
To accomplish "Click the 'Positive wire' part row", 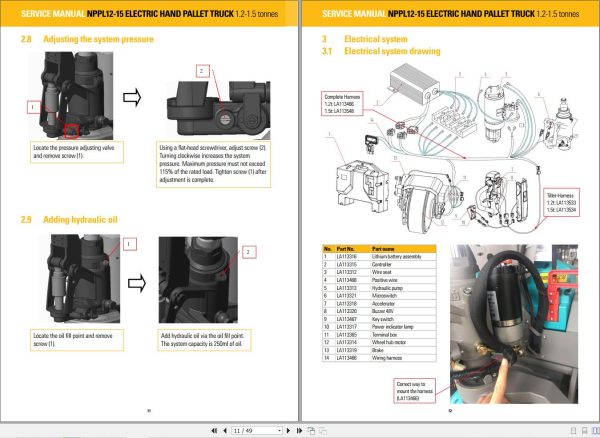I will [379, 280].
